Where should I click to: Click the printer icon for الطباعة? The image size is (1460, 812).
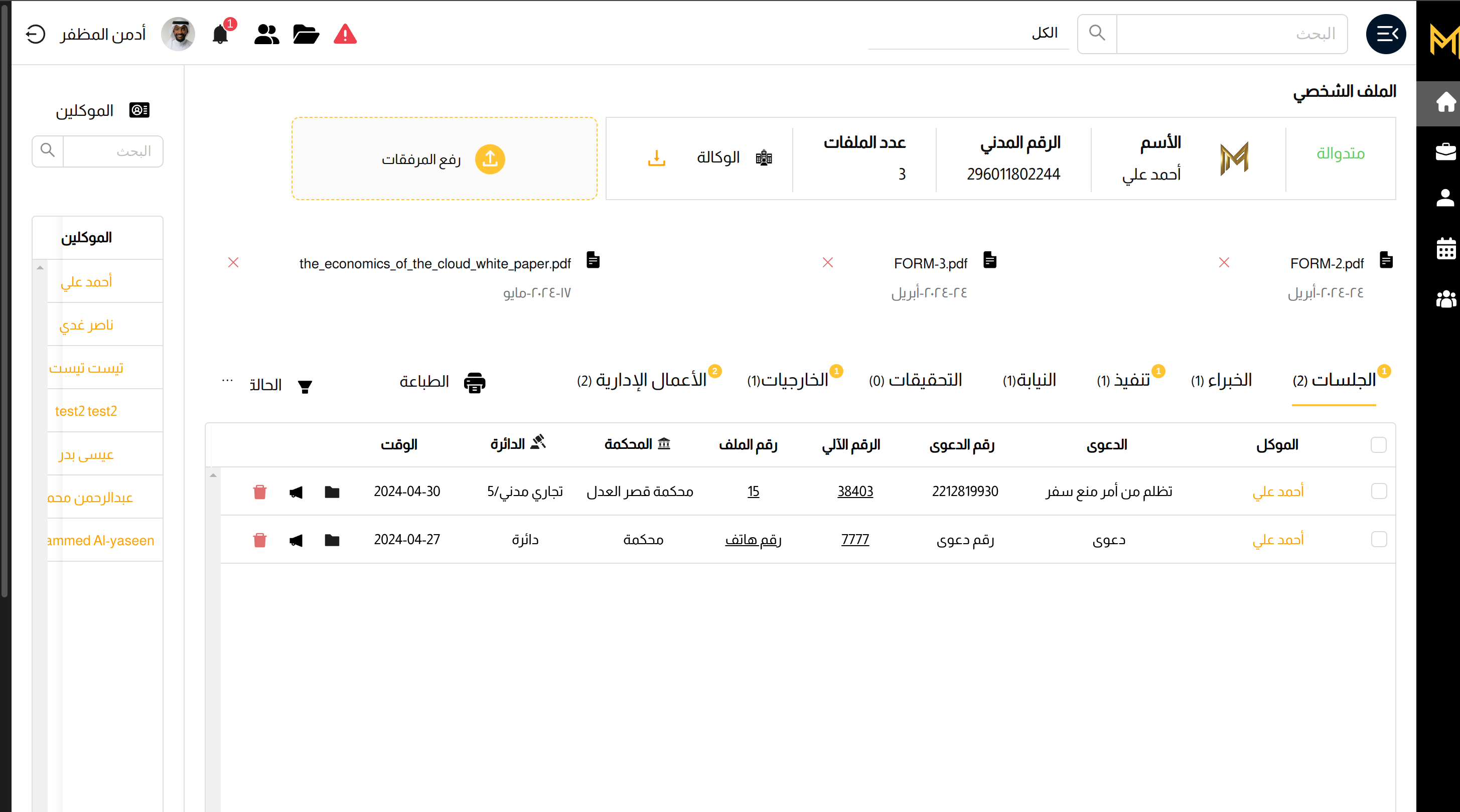pos(475,383)
